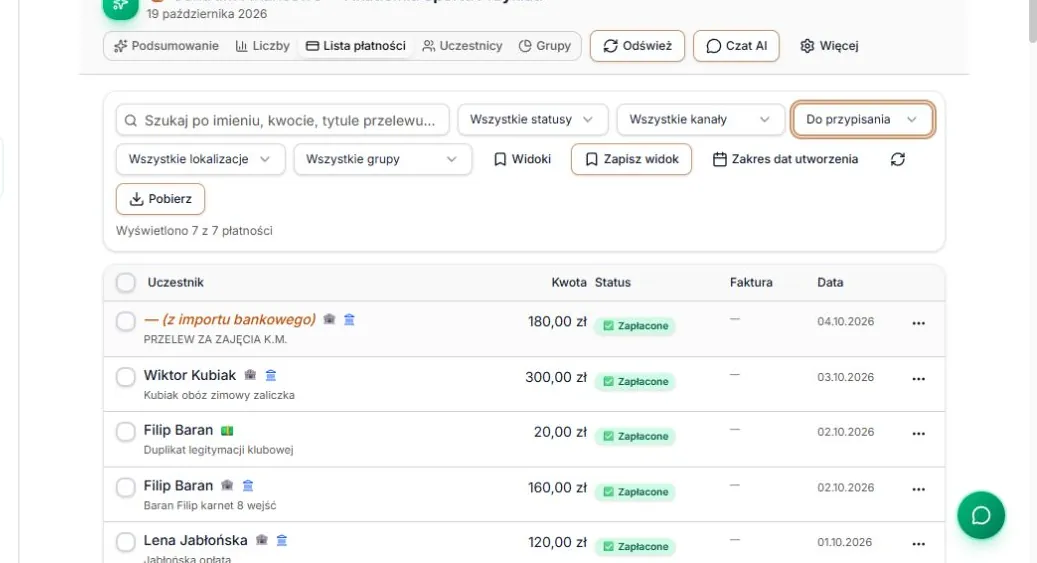Open Wszystkie lokalizacje dropdown
Viewport: 1037px width, 563px height.
200,159
